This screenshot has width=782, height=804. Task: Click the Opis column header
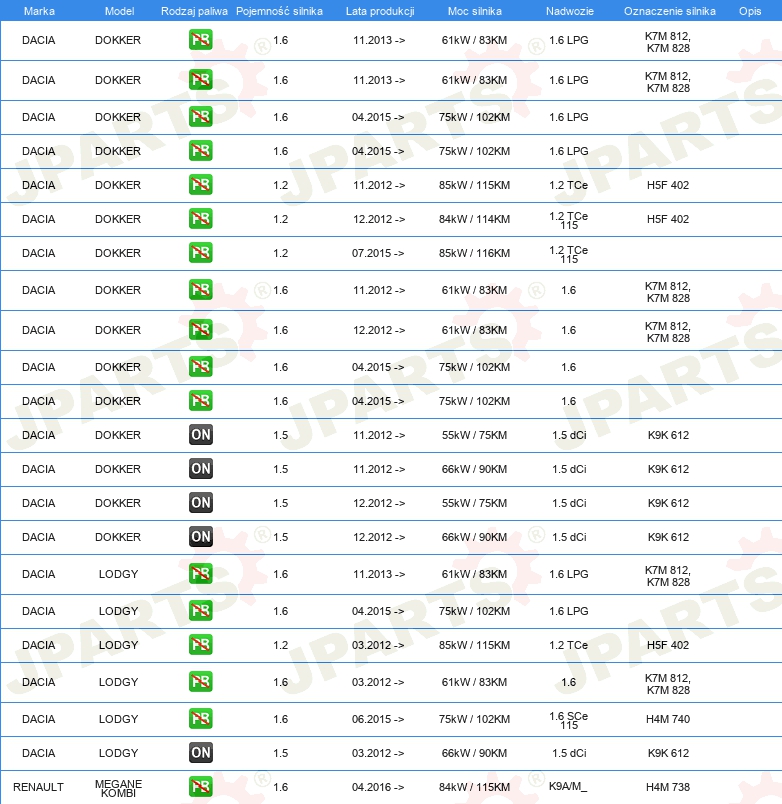pos(750,11)
